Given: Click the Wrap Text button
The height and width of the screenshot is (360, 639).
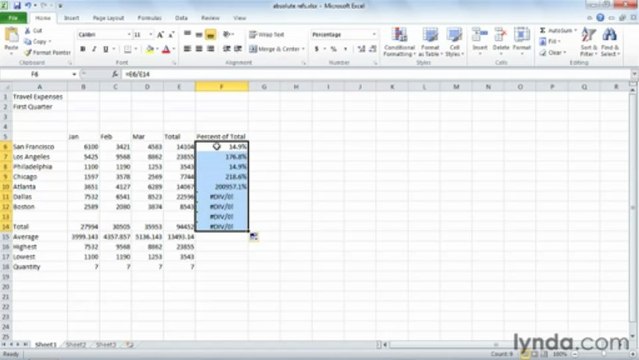Looking at the screenshot, I should pyautogui.click(x=267, y=35).
